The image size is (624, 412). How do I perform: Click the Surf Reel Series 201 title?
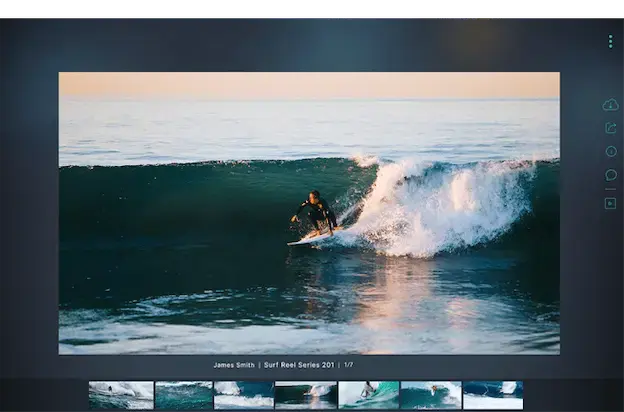[299, 365]
